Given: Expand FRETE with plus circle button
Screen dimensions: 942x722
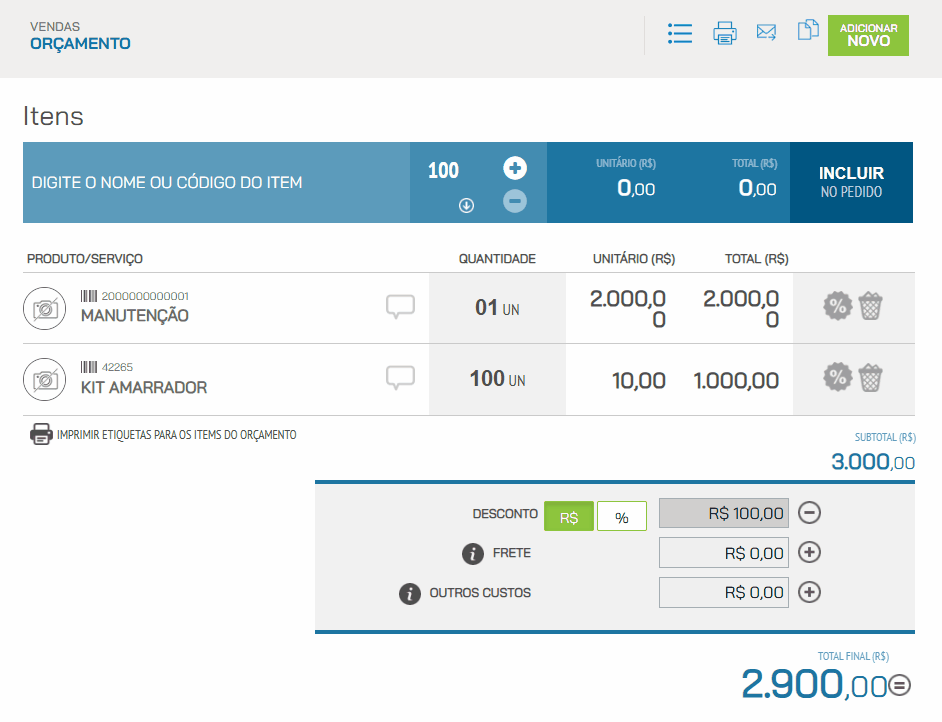Looking at the screenshot, I should click(810, 552).
